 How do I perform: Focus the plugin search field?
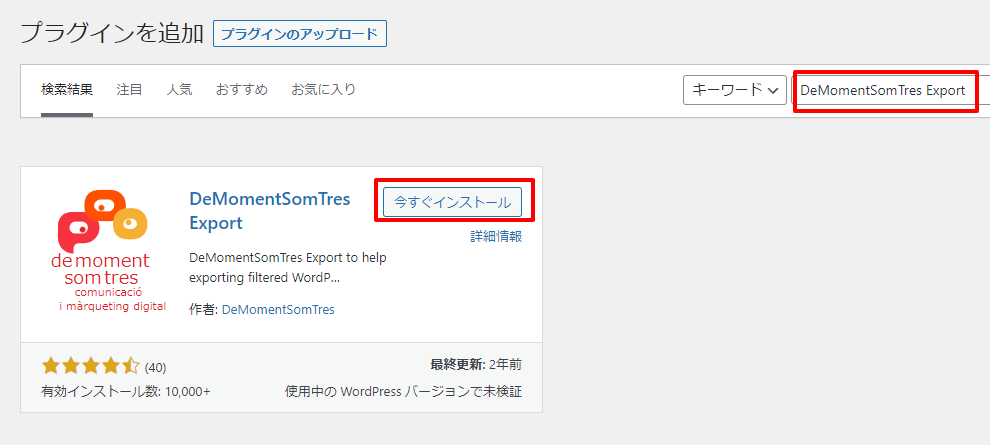point(885,90)
